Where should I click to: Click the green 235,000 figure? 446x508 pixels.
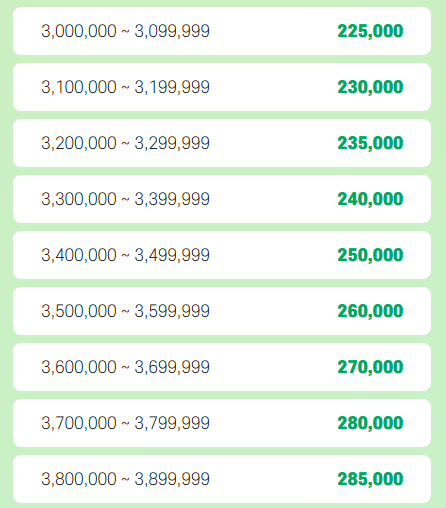[x=370, y=143]
